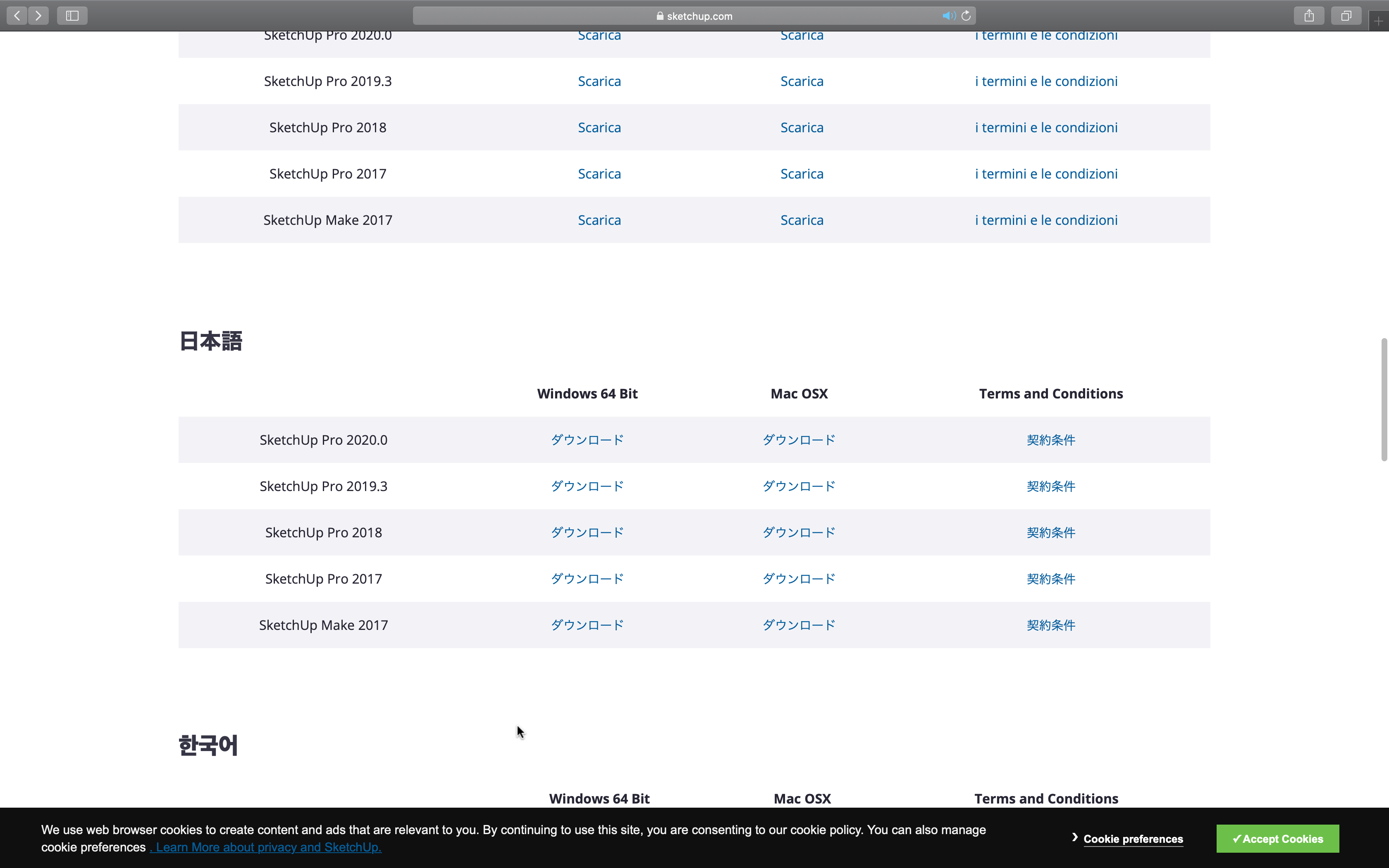This screenshot has height=868, width=1389.
Task: Open Japanese terms for SketchUp Pro 2020.0
Action: 1051,440
